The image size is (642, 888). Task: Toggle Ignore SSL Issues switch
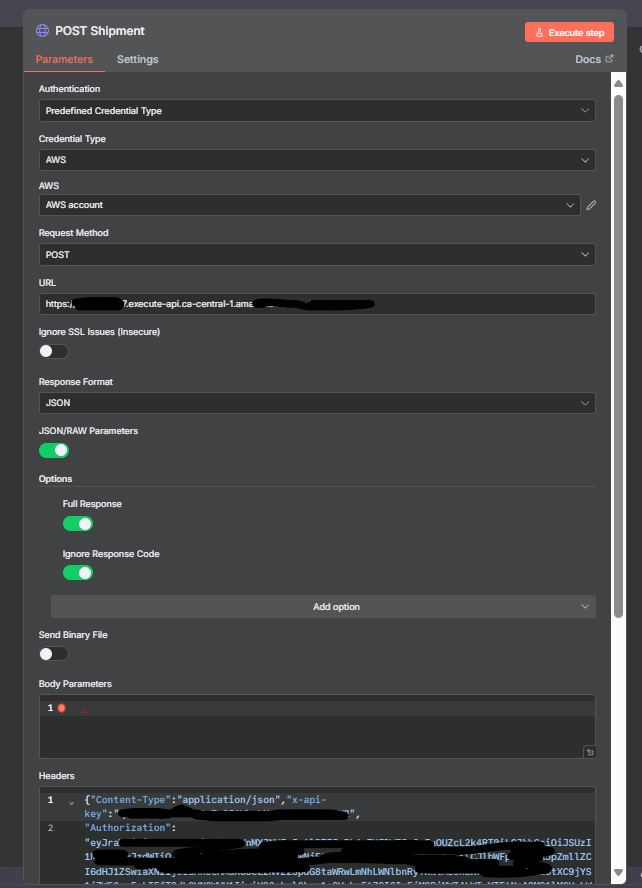(x=54, y=351)
